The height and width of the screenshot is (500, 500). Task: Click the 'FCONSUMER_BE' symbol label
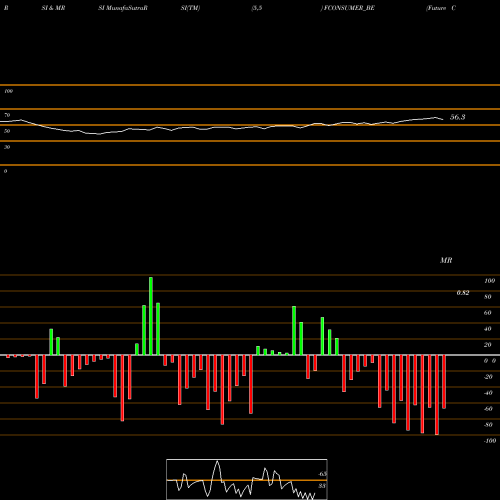349,8
